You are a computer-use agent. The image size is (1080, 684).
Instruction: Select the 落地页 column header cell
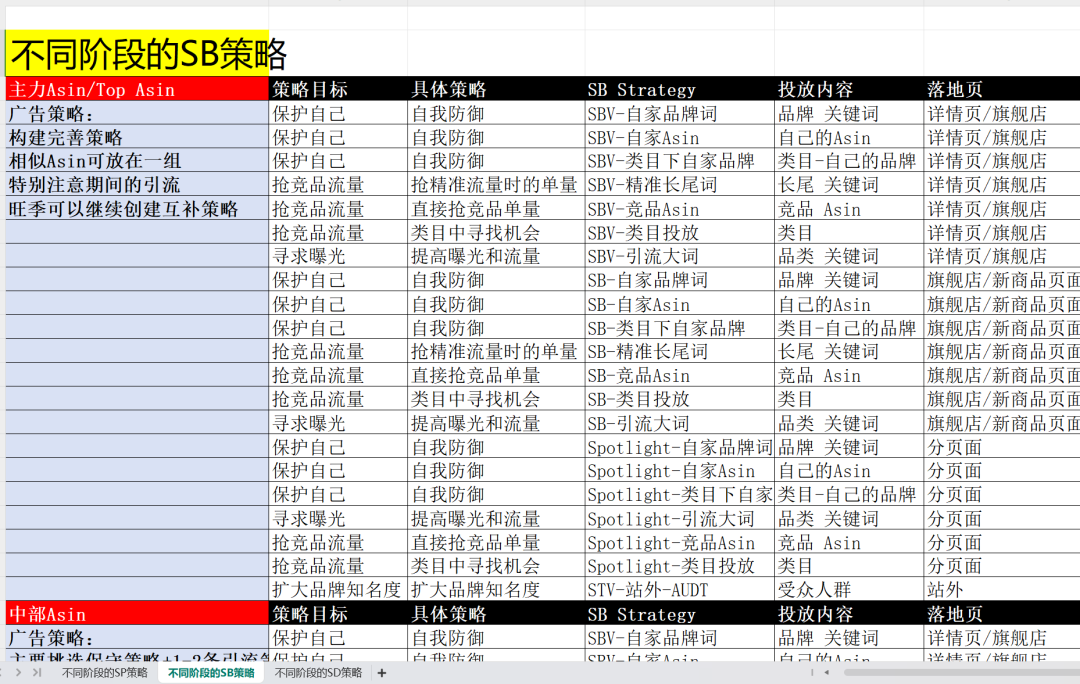coord(955,89)
